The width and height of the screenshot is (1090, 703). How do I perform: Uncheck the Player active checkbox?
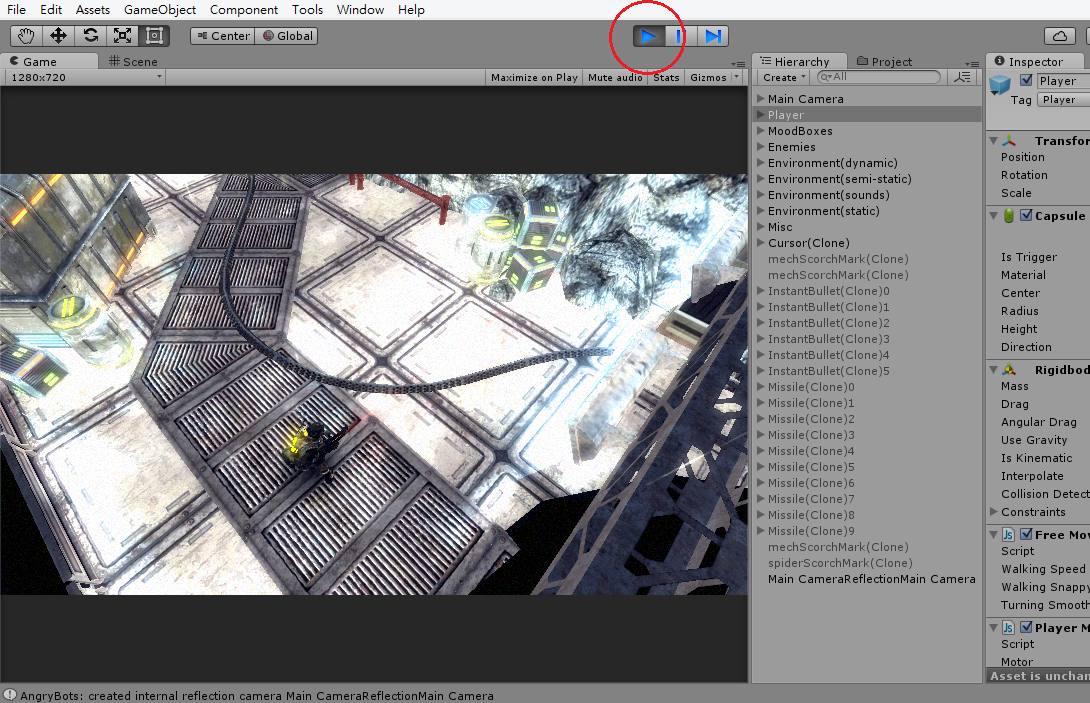tap(1026, 80)
